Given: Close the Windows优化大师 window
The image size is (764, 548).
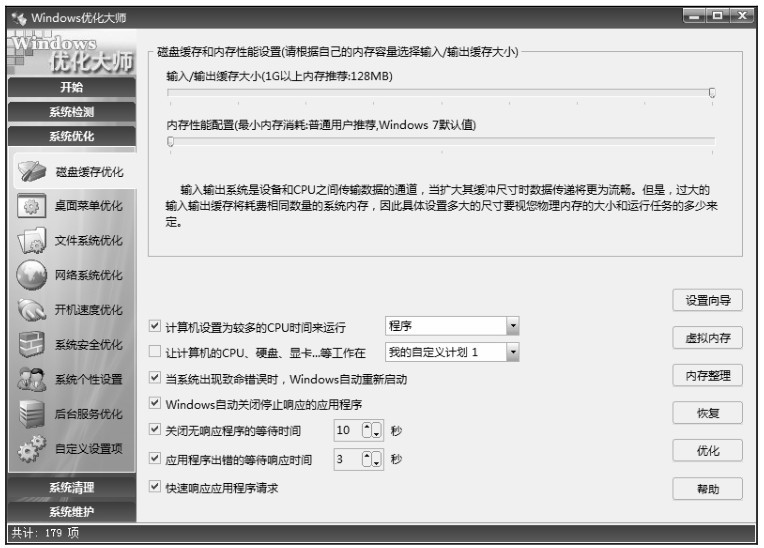Looking at the screenshot, I should pos(742,16).
